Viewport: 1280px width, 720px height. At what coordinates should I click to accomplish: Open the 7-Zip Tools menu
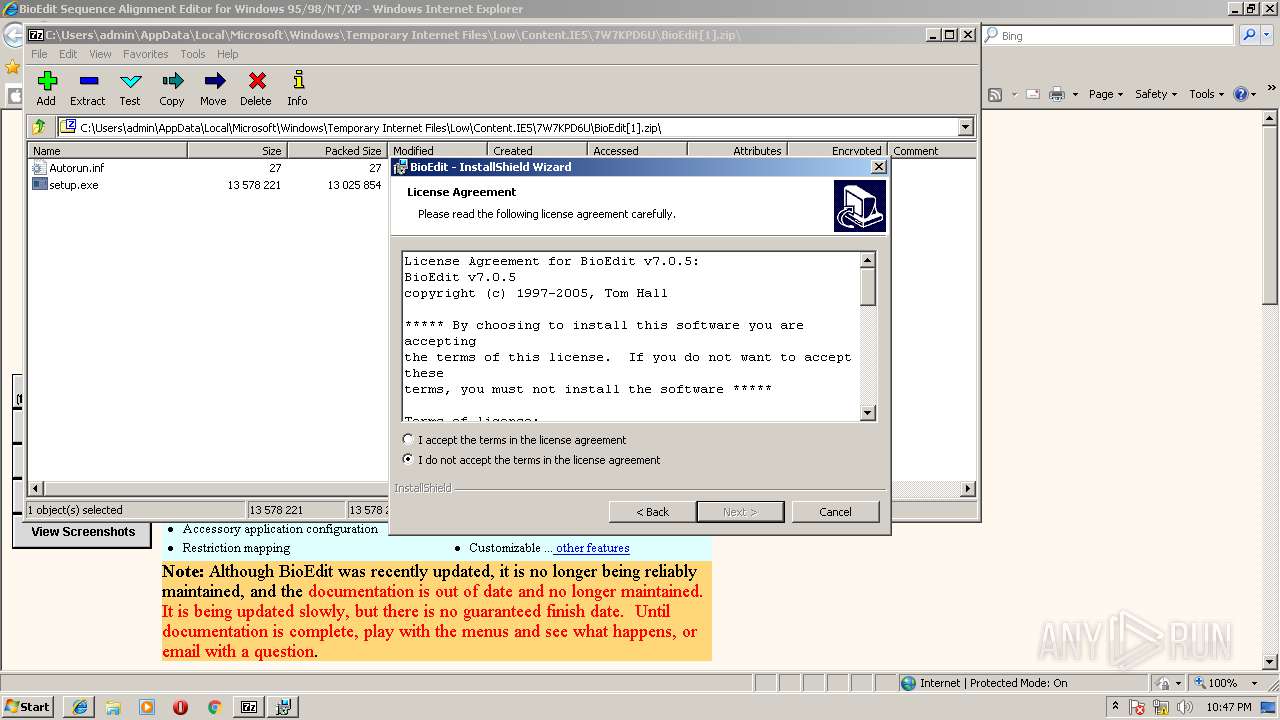(193, 54)
